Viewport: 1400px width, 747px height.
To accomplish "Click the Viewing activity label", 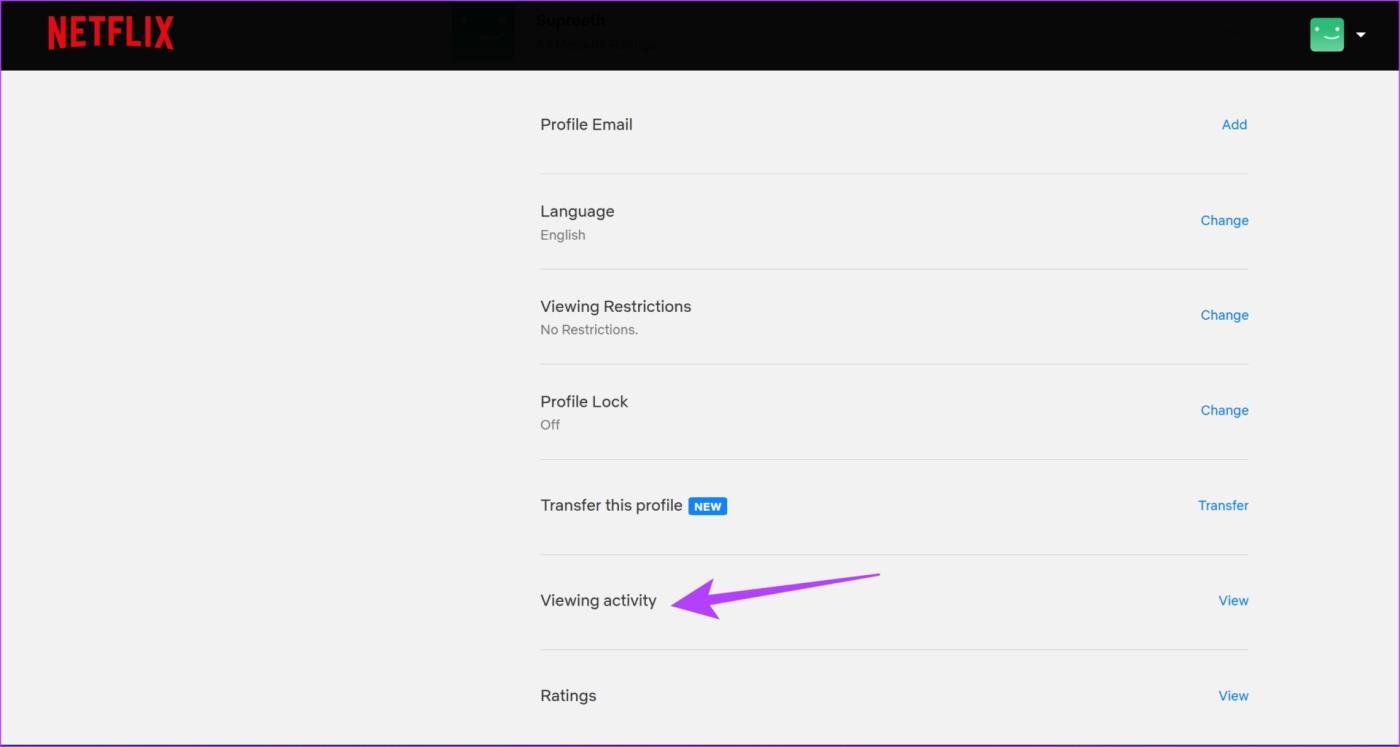I will click(x=598, y=601).
